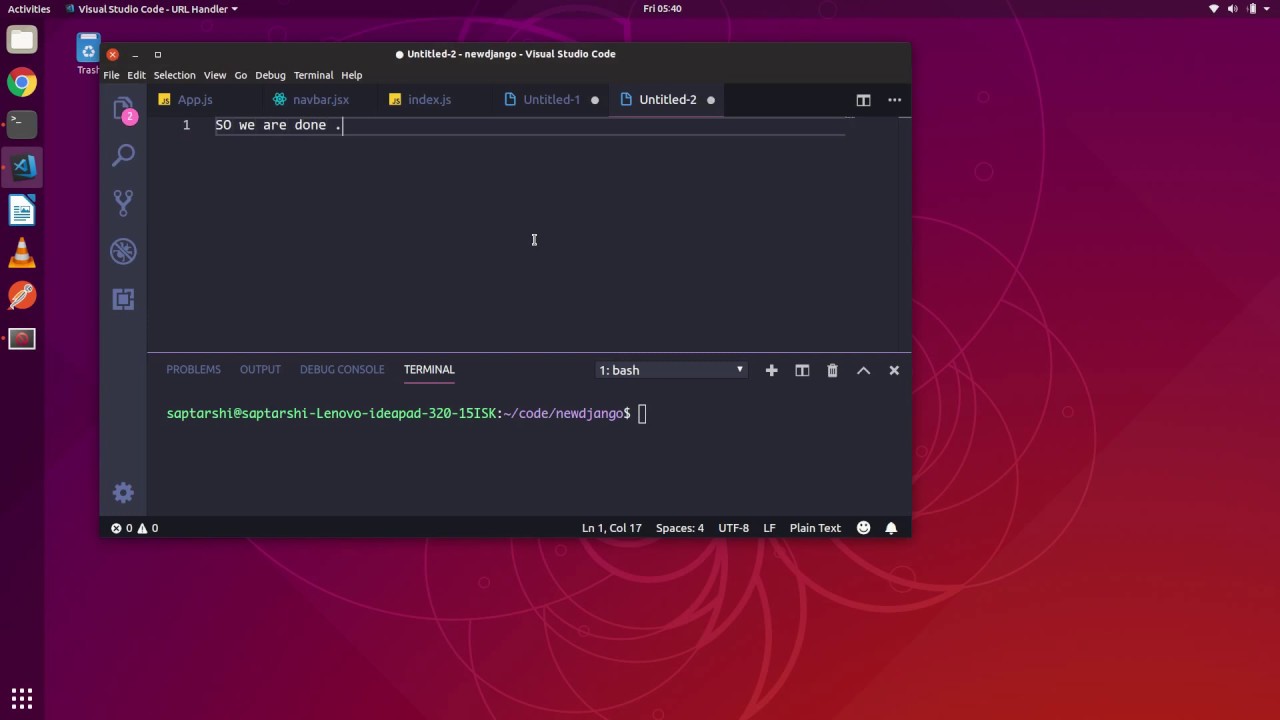Screen dimensions: 1280x720
Task: Open the Explorer view in activity bar
Action: (x=123, y=109)
